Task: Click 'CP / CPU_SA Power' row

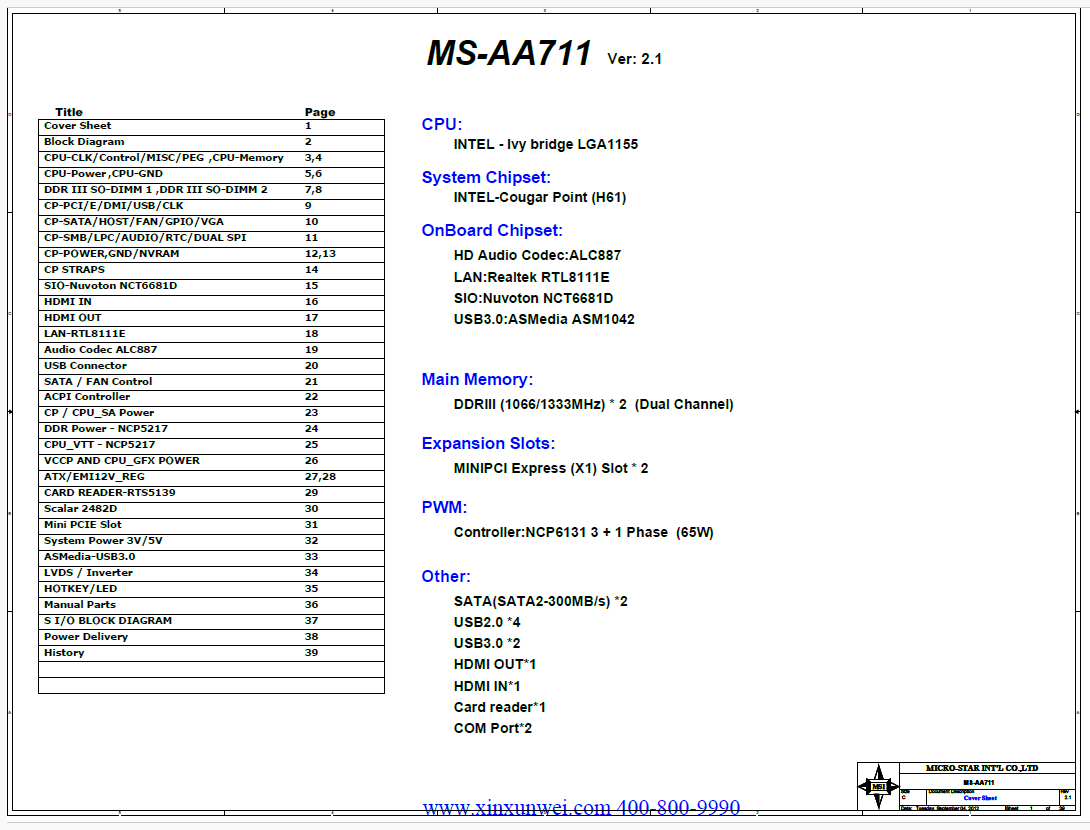Action: [211, 414]
